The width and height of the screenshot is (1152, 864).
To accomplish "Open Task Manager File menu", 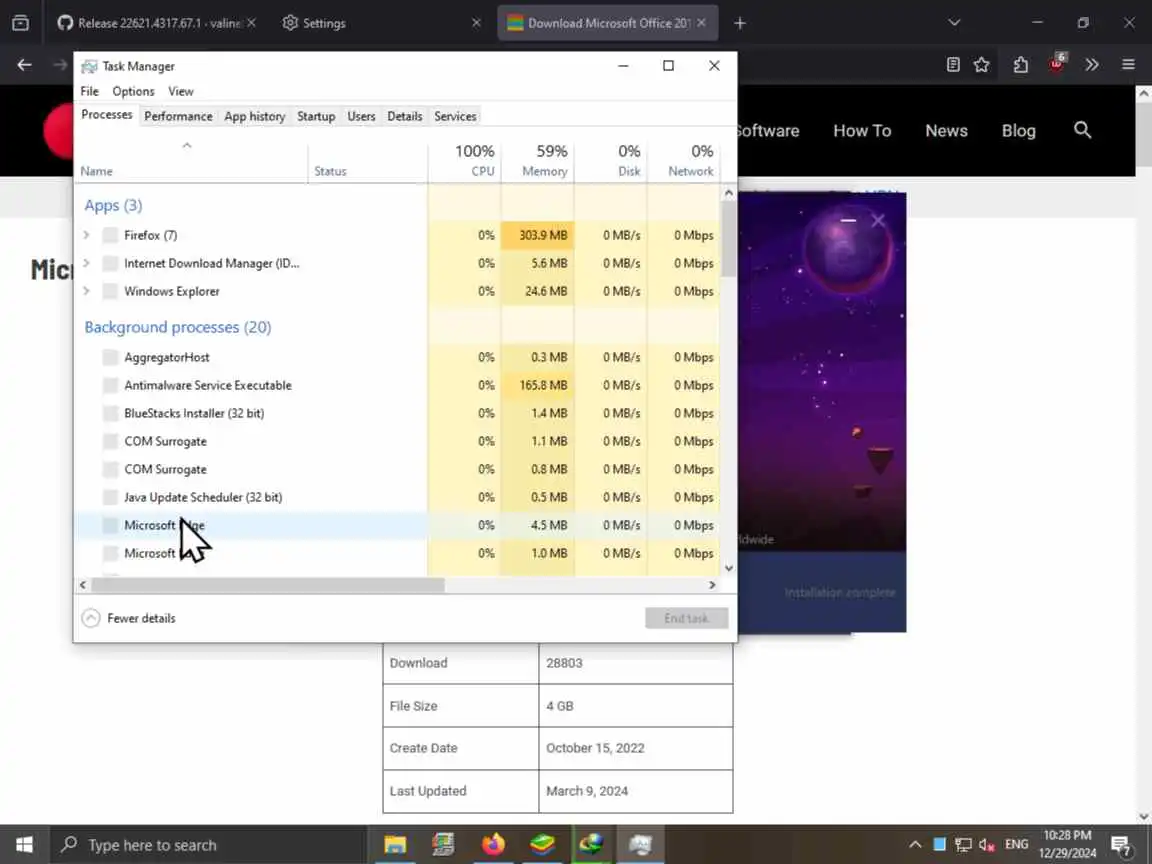I will click(90, 91).
